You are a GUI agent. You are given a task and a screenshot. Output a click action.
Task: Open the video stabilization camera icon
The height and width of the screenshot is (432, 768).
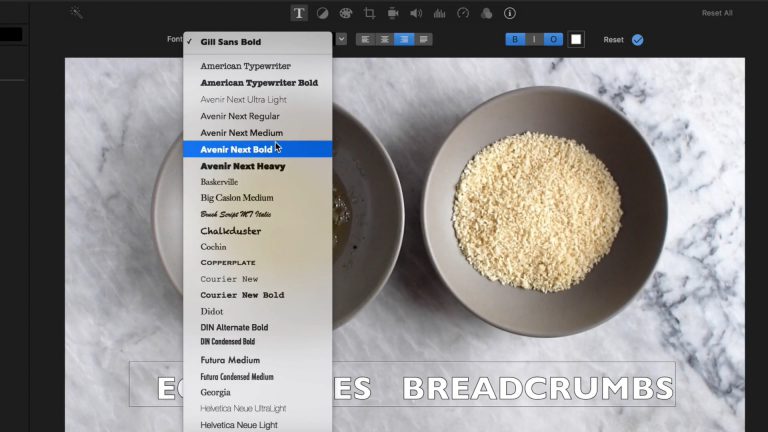click(x=393, y=13)
